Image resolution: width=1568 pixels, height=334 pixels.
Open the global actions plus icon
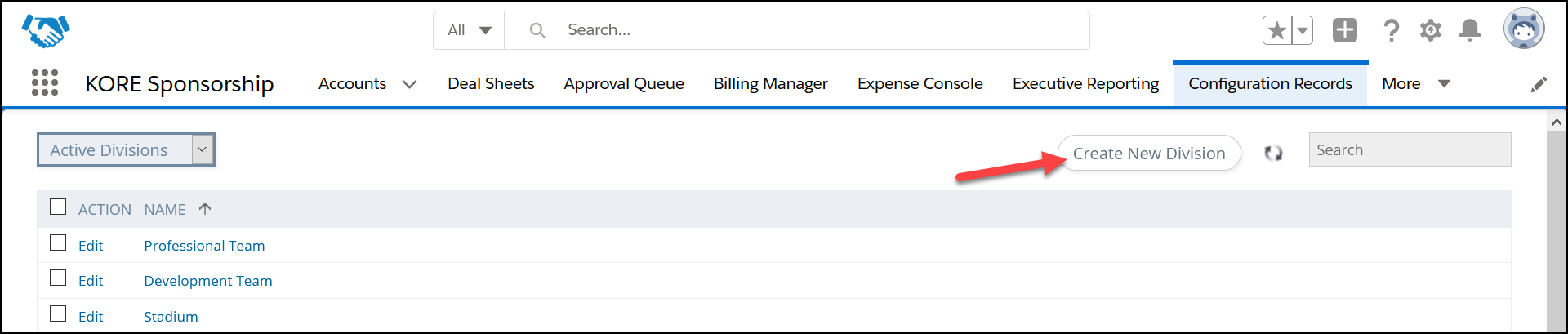pyautogui.click(x=1345, y=30)
